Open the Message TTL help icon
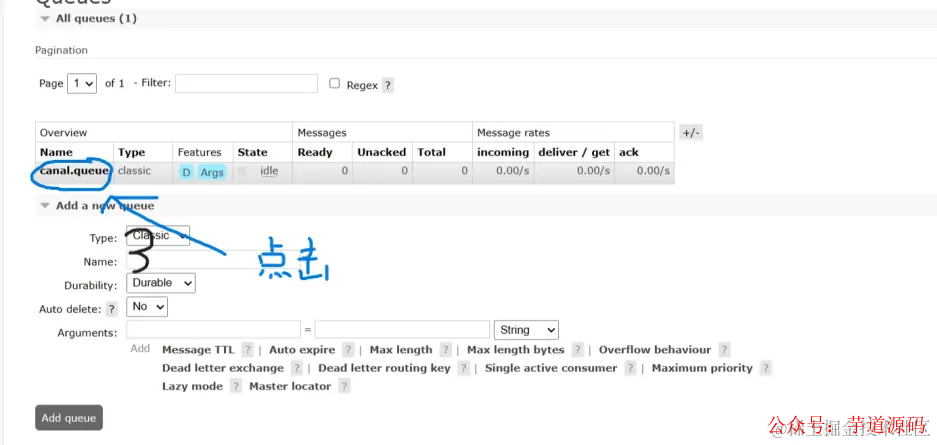The image size is (937, 445). 247,350
